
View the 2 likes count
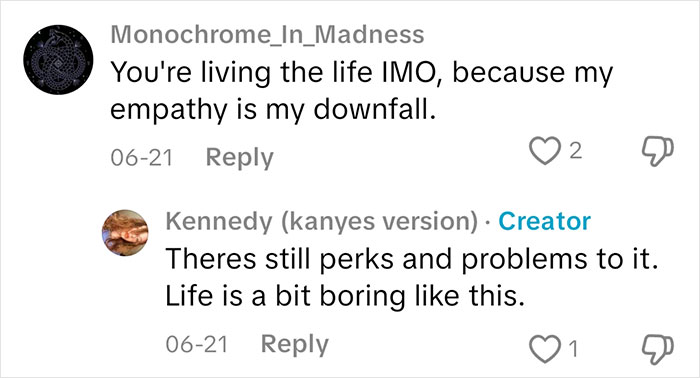576,151
